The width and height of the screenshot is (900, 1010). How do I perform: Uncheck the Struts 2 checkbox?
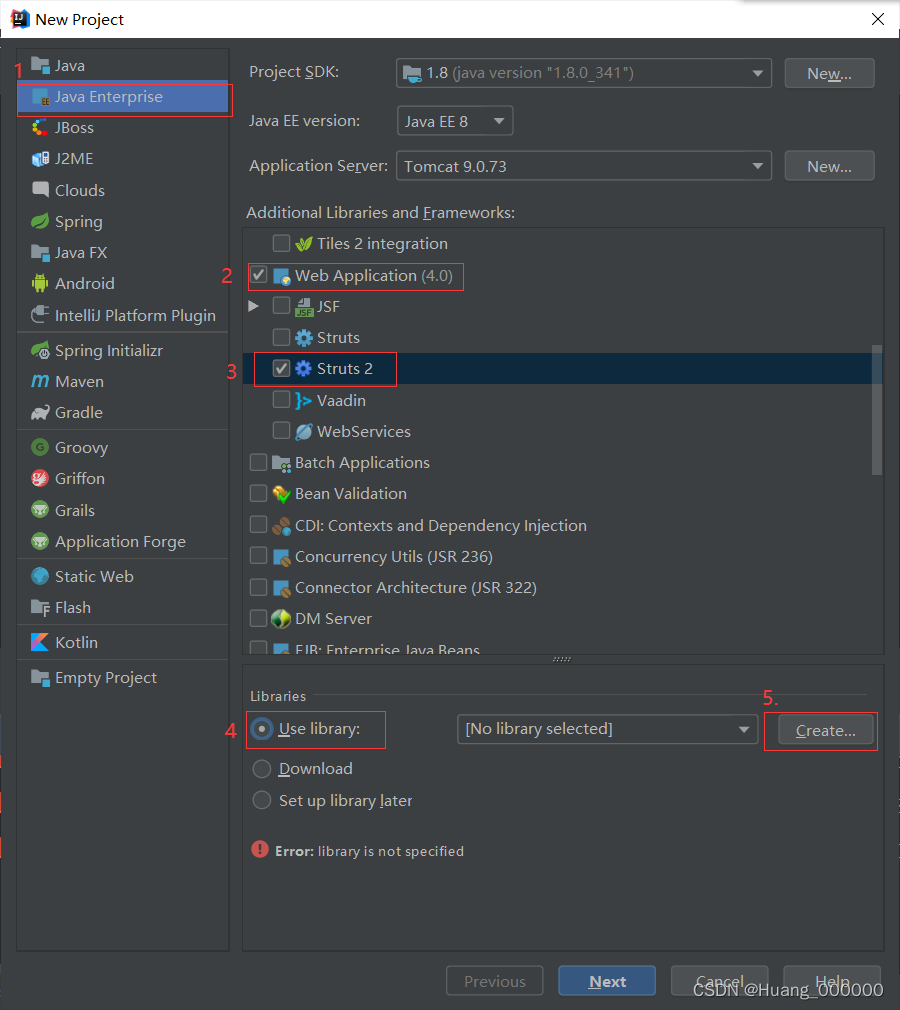(281, 368)
